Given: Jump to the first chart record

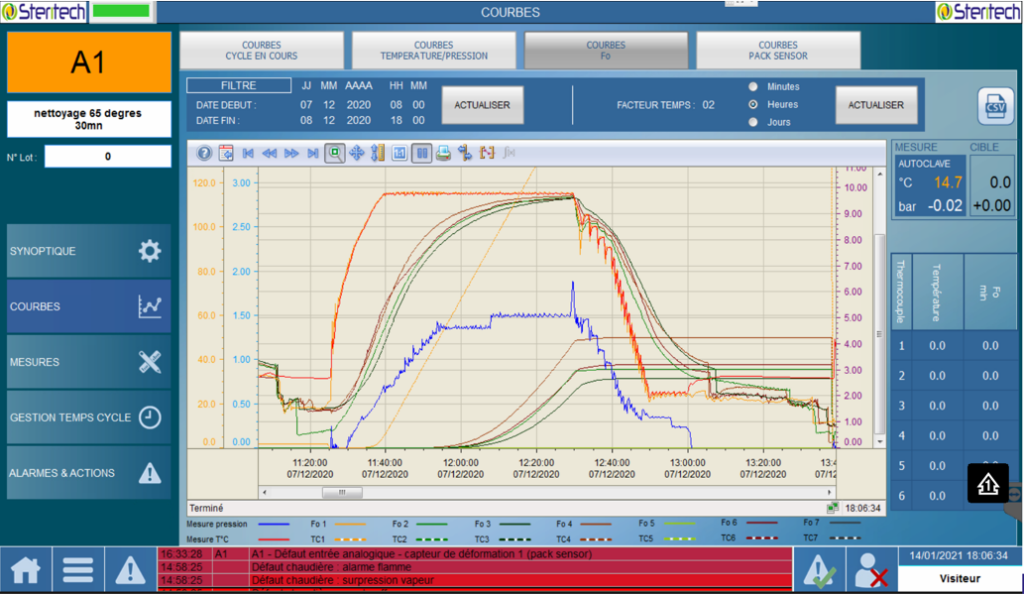Looking at the screenshot, I should point(248,153).
